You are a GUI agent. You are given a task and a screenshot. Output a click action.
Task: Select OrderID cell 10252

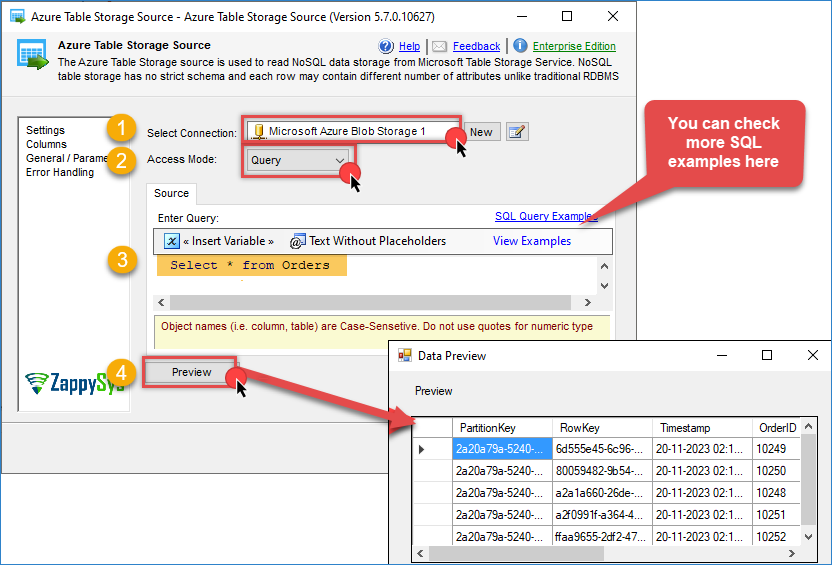(x=776, y=536)
